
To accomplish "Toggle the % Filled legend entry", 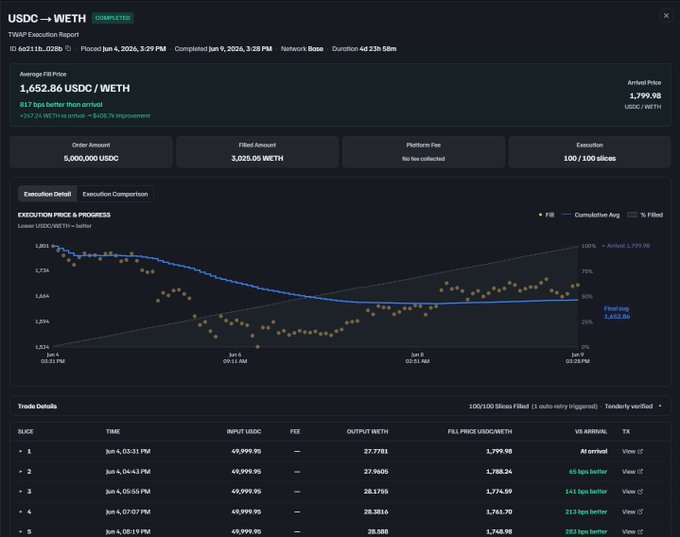I will tap(645, 215).
